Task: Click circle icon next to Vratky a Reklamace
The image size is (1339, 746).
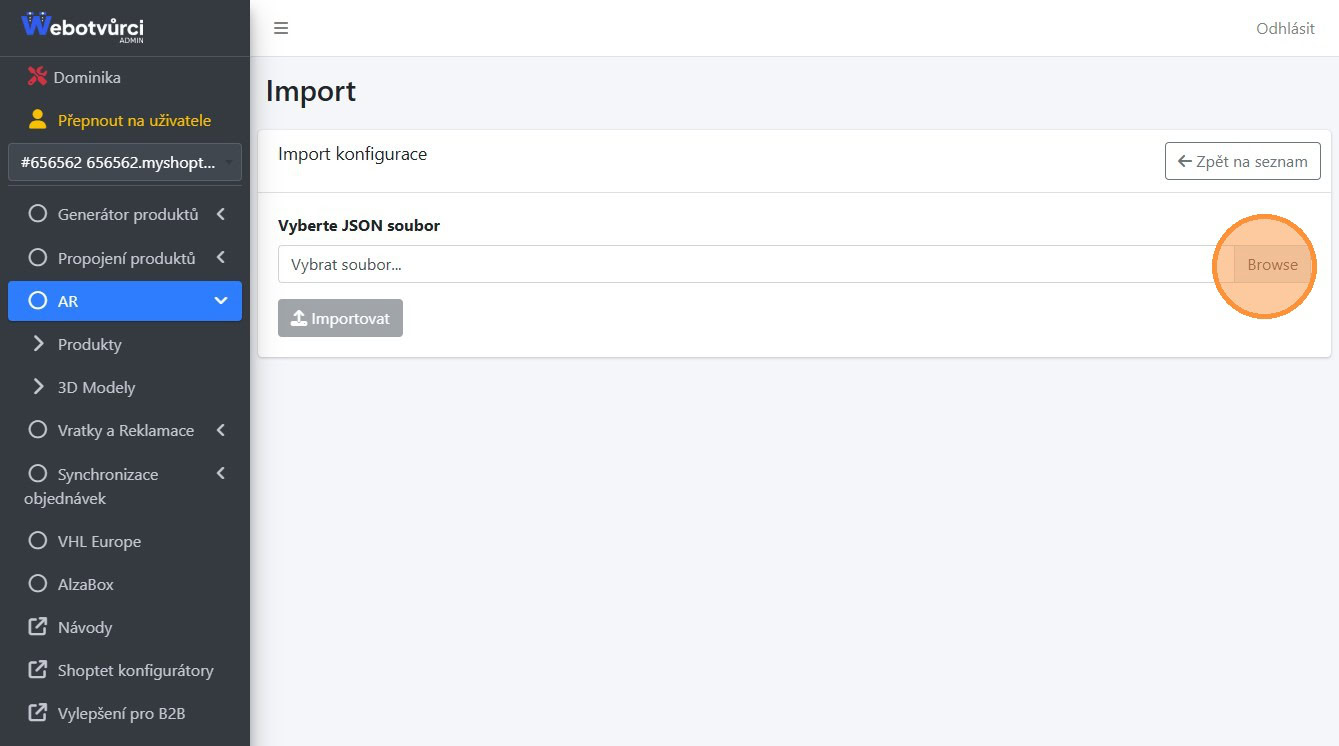Action: pyautogui.click(x=38, y=429)
